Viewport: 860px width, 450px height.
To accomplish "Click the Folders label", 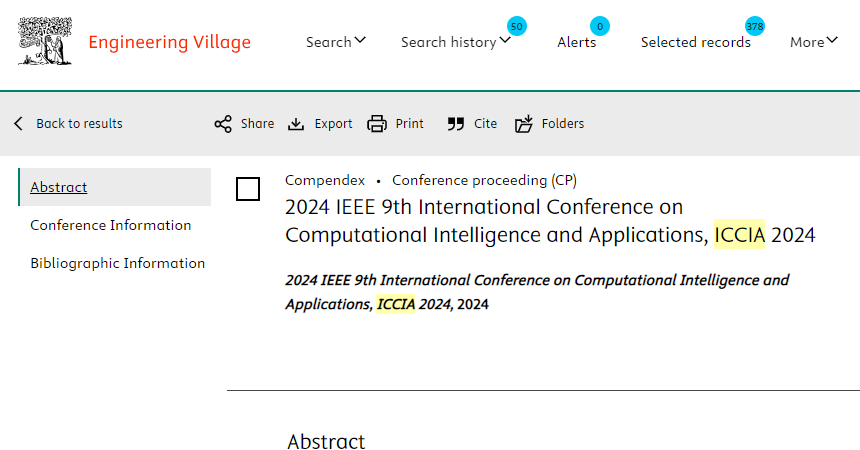I will coord(563,123).
